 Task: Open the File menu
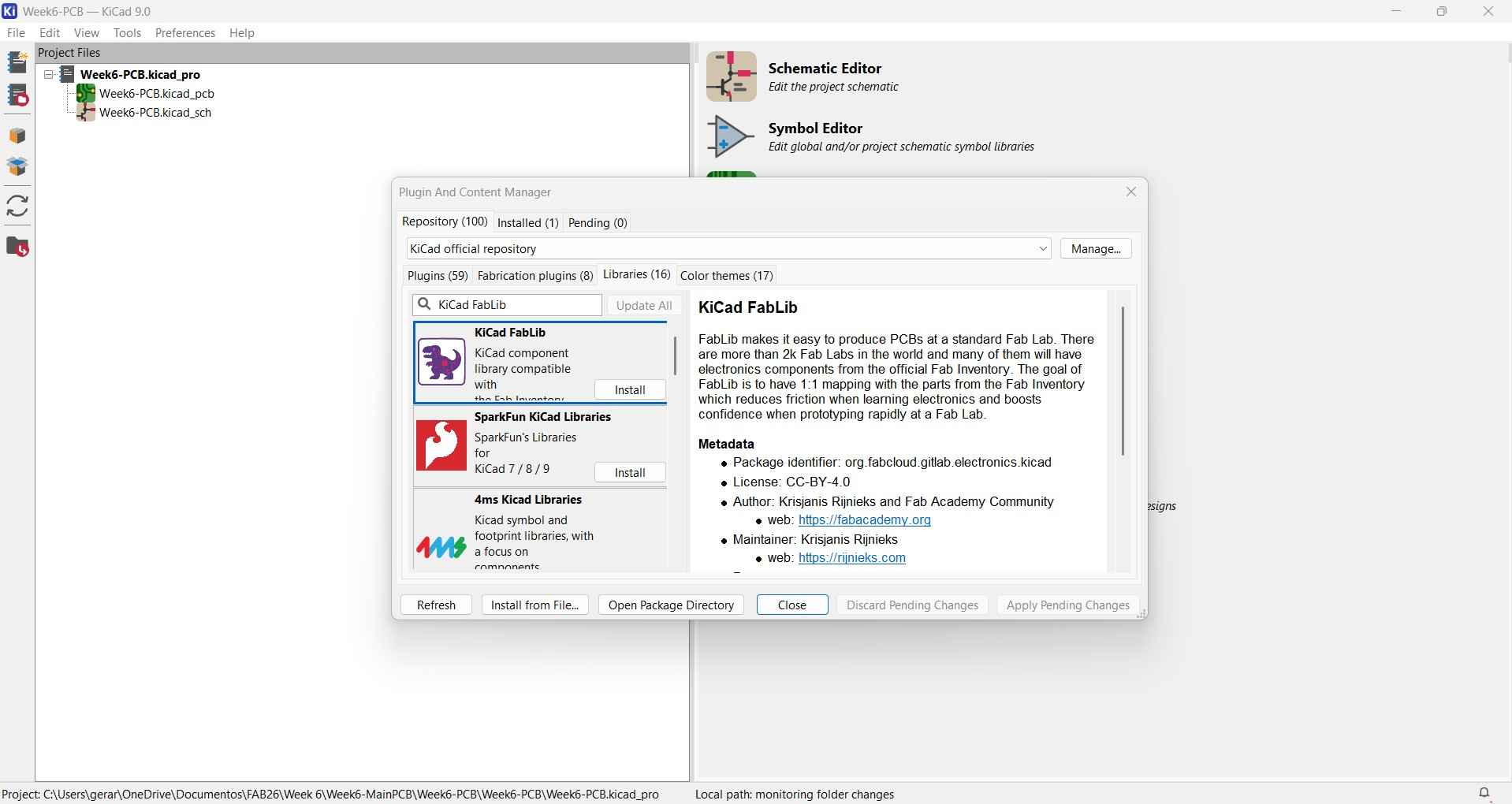[x=16, y=33]
